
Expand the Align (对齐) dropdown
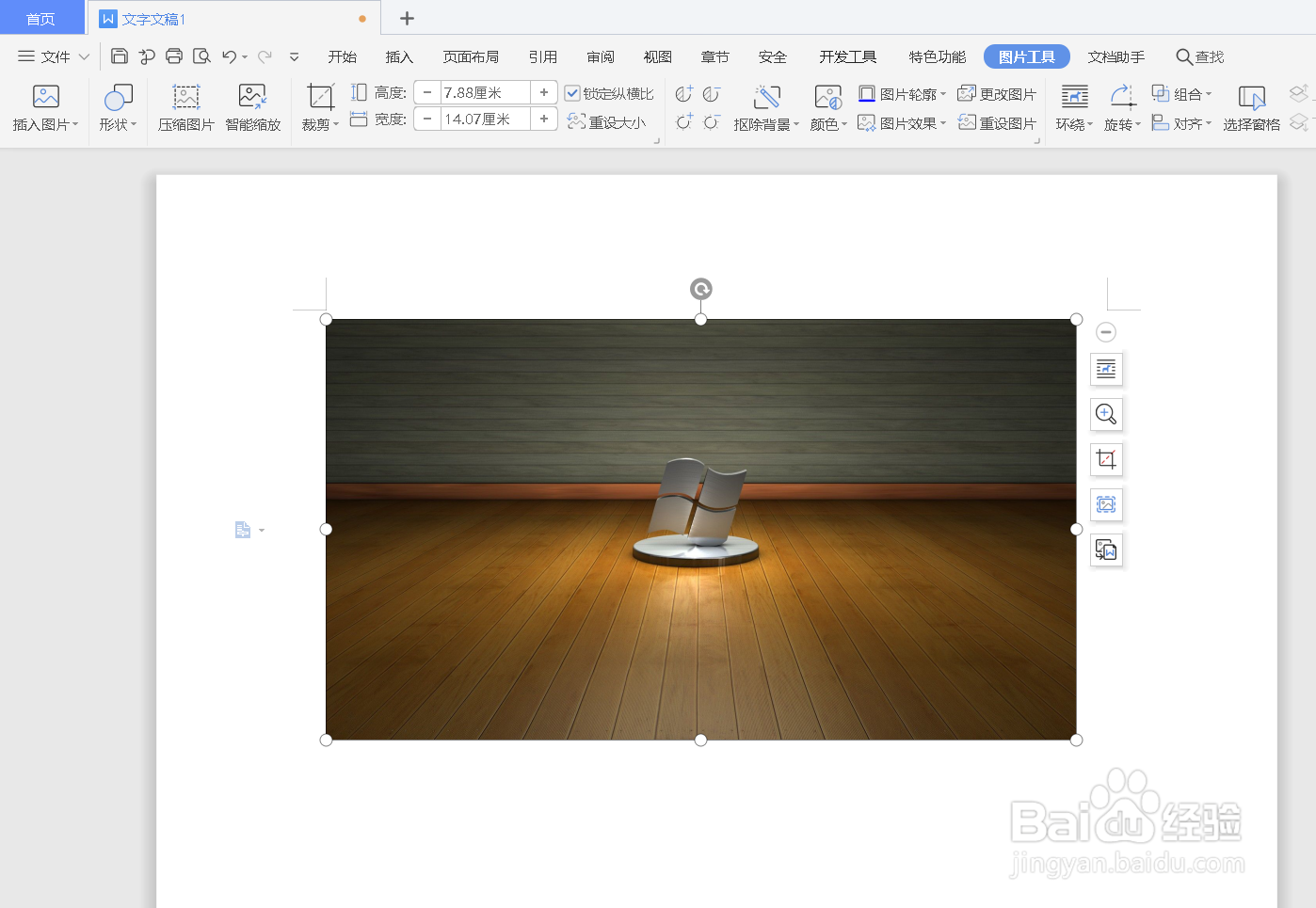[1209, 123]
